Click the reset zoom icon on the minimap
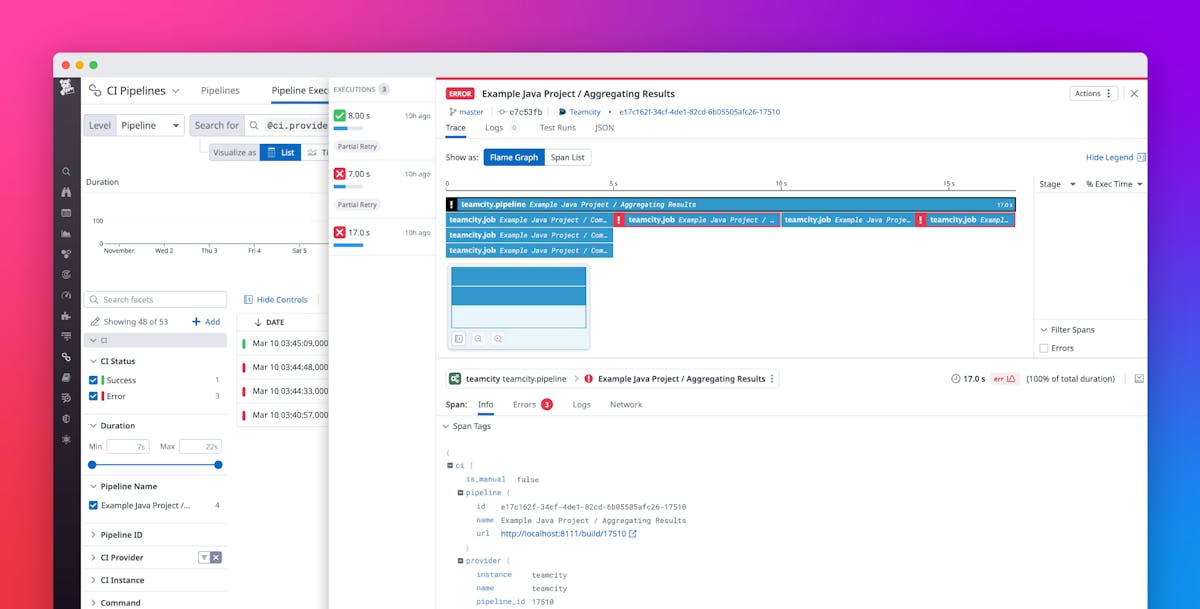 (459, 339)
